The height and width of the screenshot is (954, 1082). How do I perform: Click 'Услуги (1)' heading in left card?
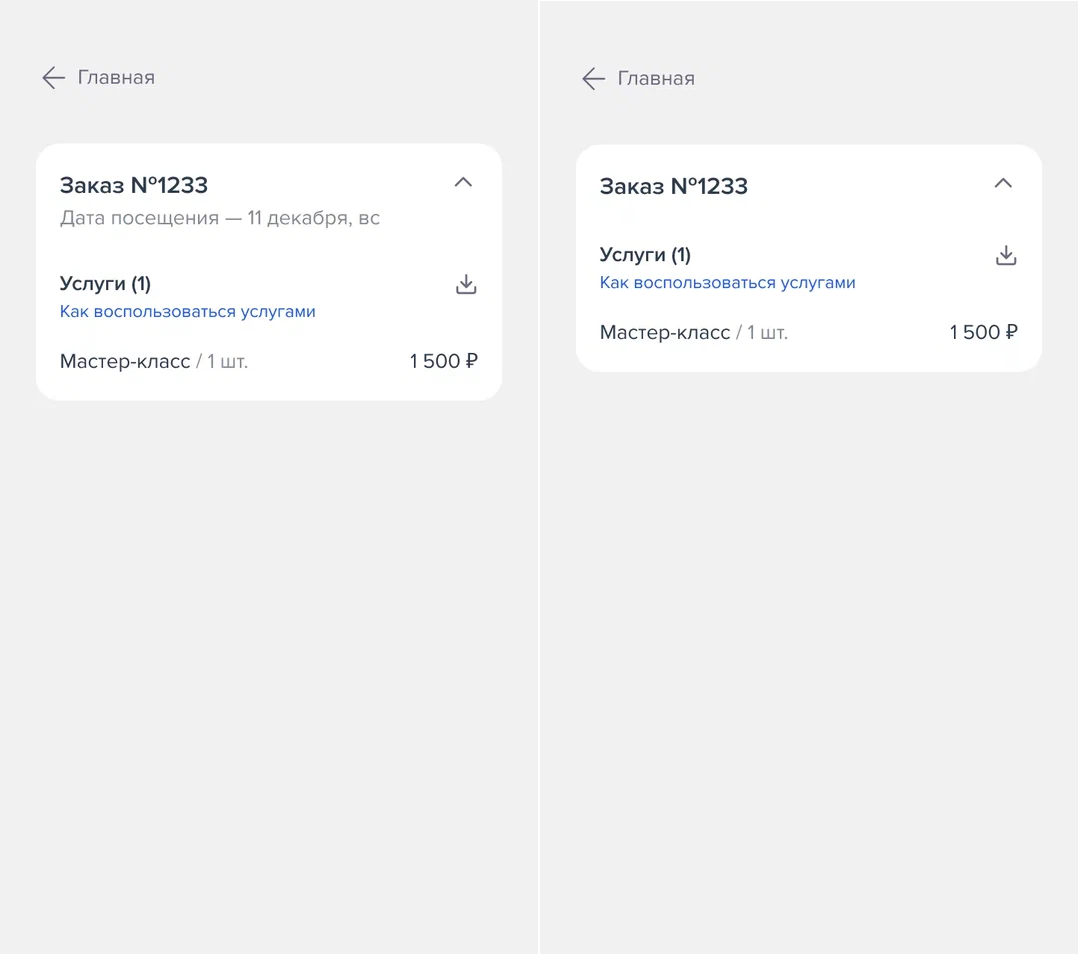click(106, 284)
